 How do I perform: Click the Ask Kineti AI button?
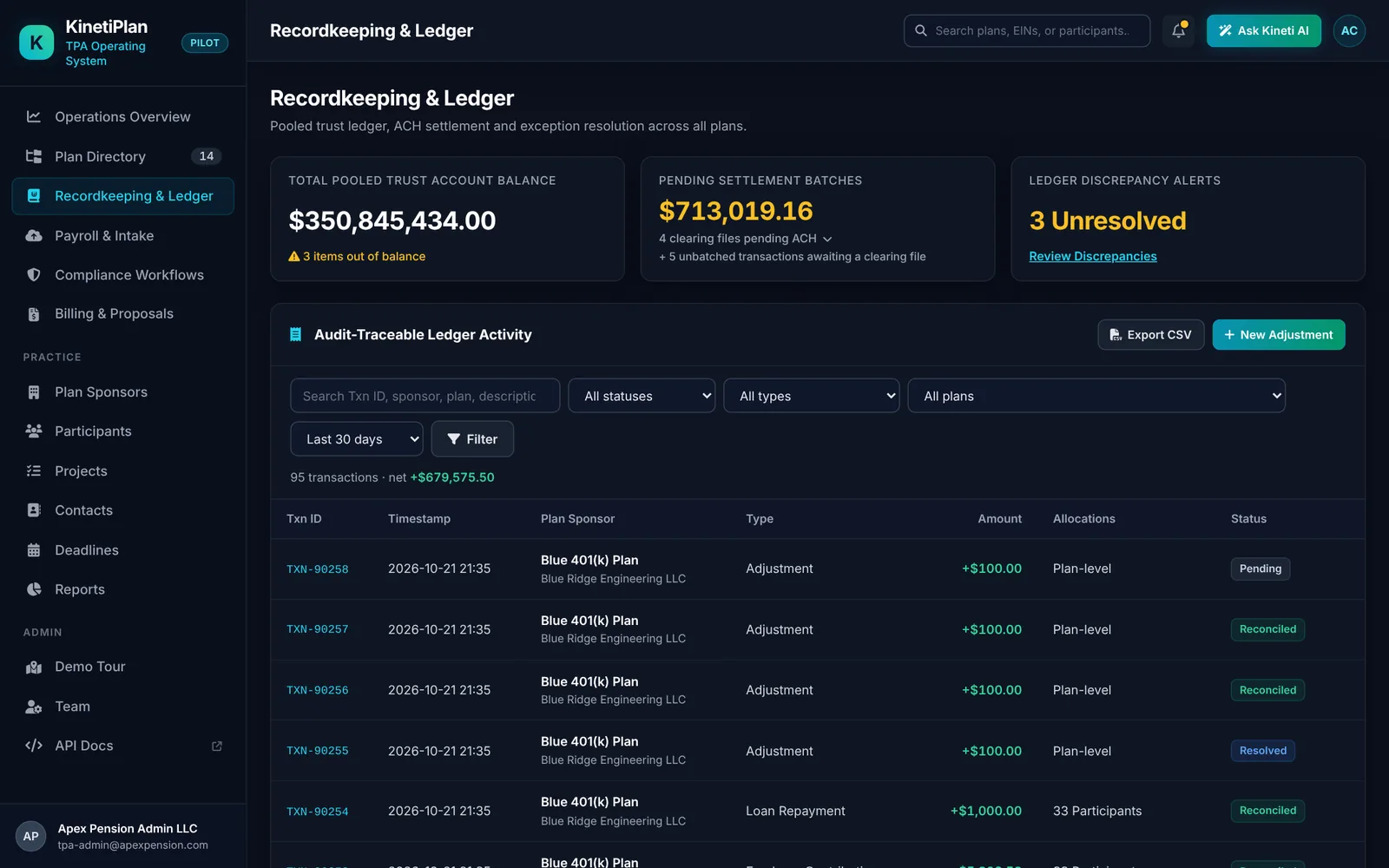(x=1264, y=30)
